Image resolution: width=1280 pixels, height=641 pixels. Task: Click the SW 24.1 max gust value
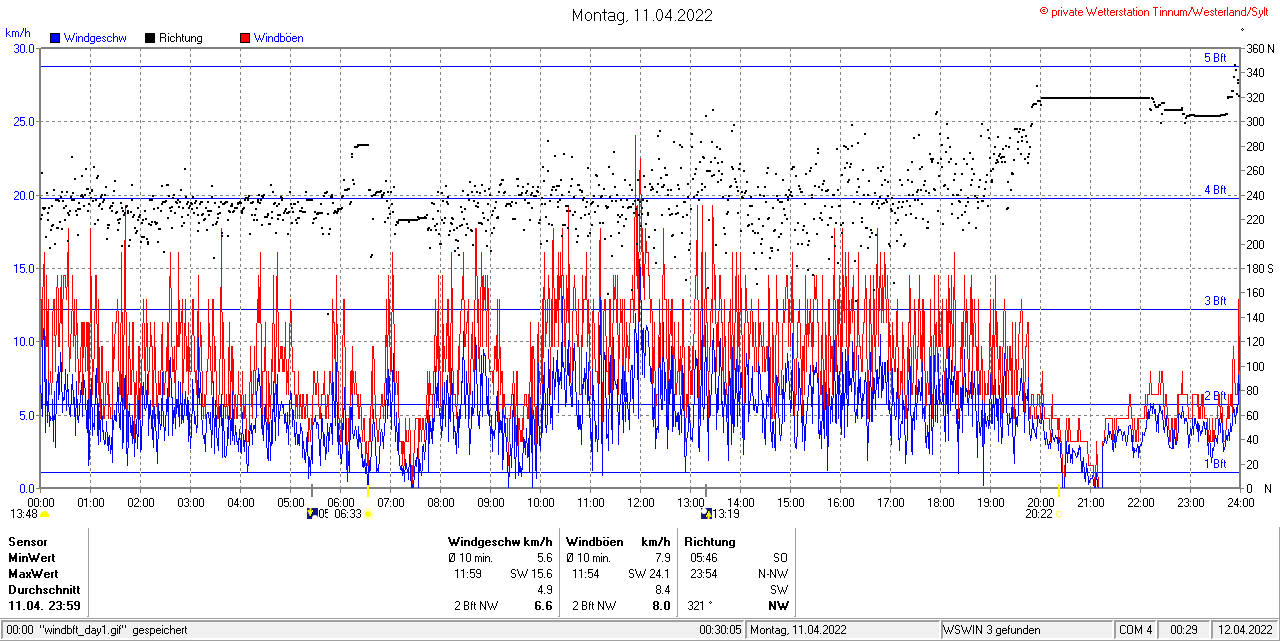tap(649, 574)
